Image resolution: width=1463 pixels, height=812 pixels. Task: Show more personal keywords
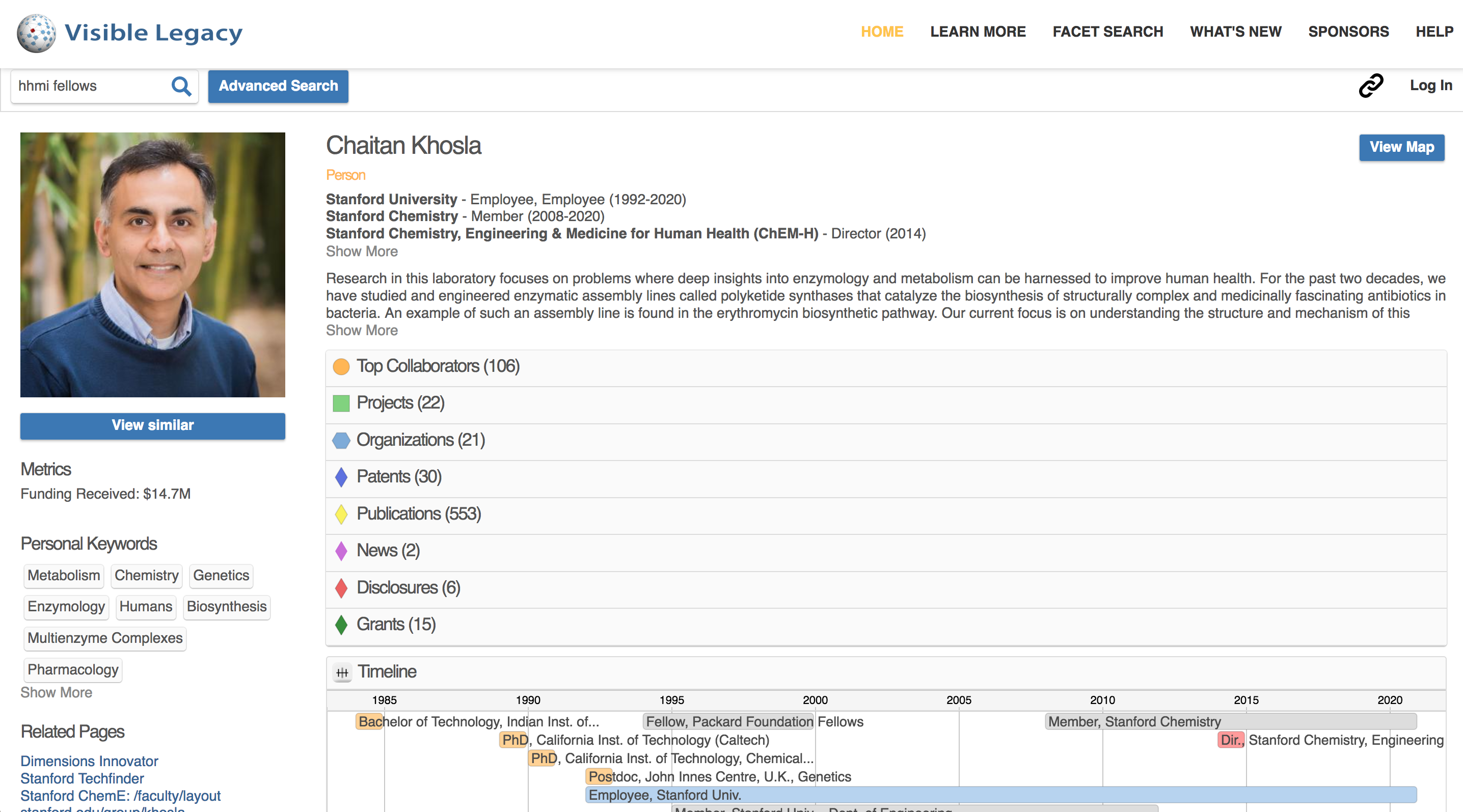[56, 693]
